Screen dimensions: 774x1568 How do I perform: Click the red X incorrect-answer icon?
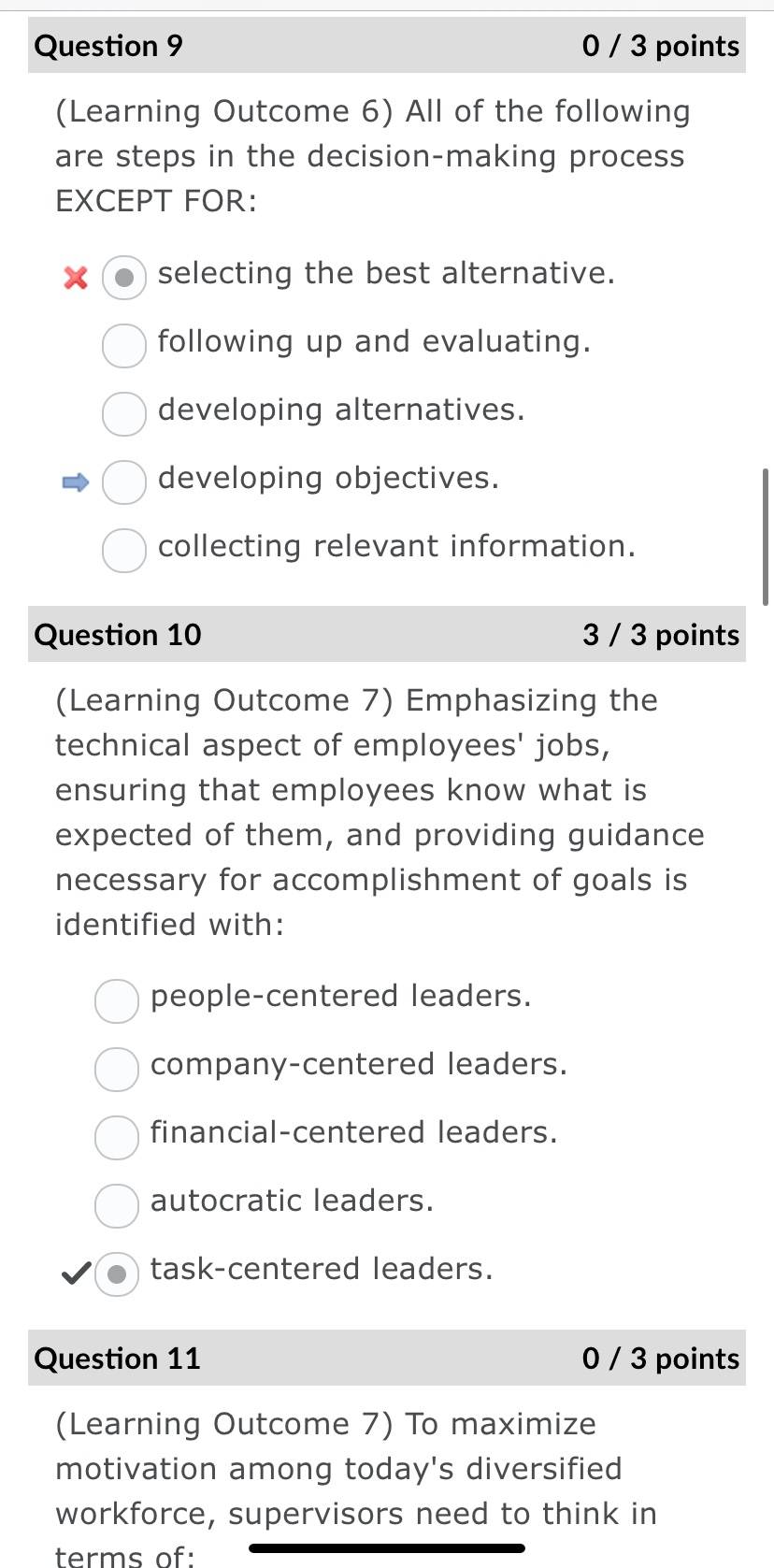pyautogui.click(x=75, y=278)
